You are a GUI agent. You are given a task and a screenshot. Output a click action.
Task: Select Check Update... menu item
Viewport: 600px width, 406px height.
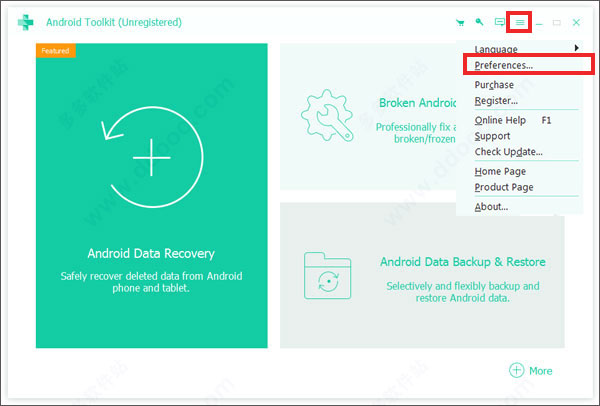pyautogui.click(x=509, y=152)
